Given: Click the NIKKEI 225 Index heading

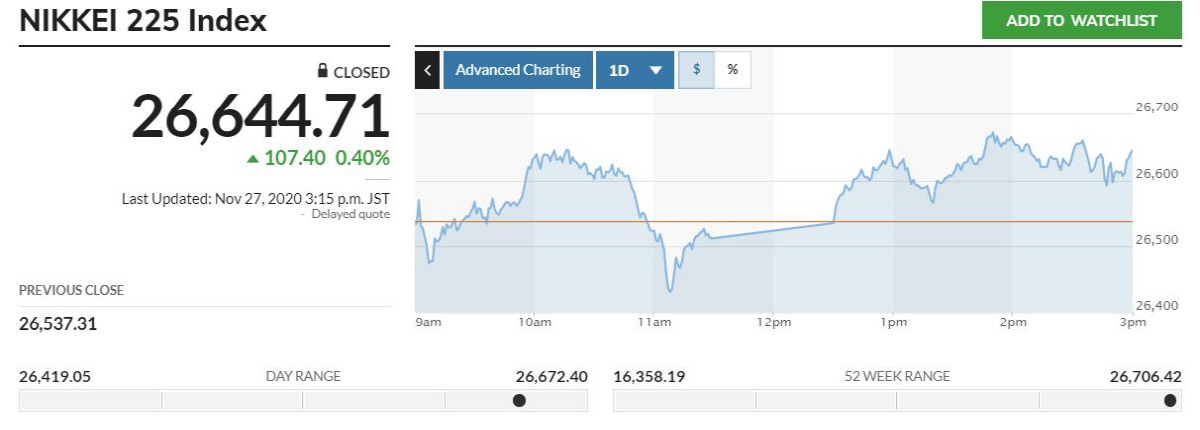Looking at the screenshot, I should [x=143, y=20].
